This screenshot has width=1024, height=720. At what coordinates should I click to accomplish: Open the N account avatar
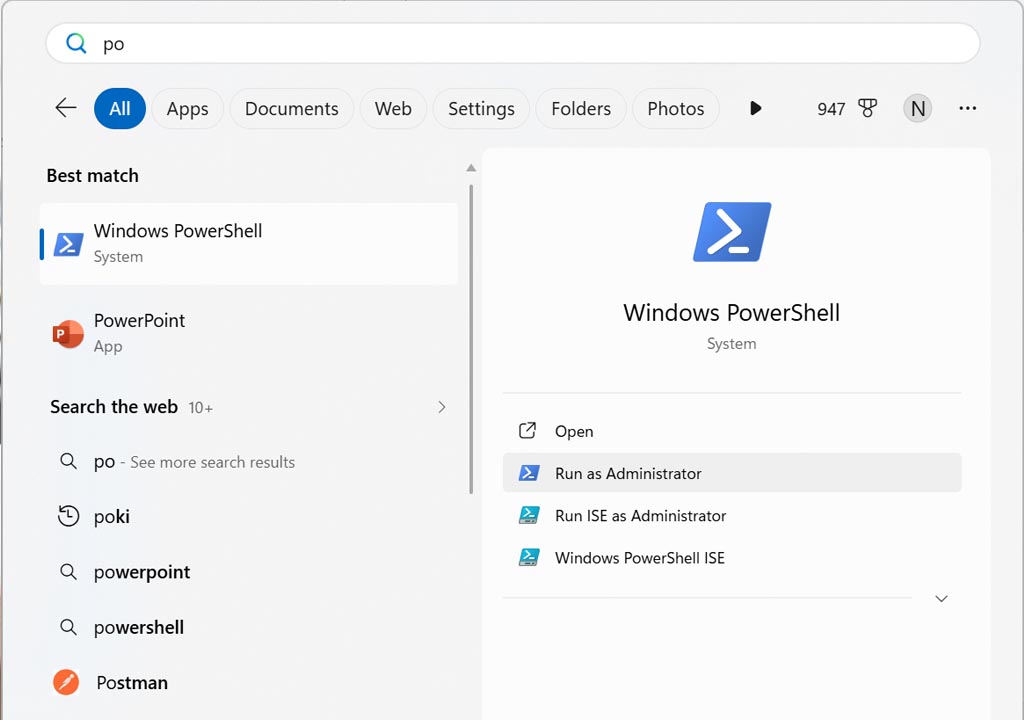coord(918,108)
